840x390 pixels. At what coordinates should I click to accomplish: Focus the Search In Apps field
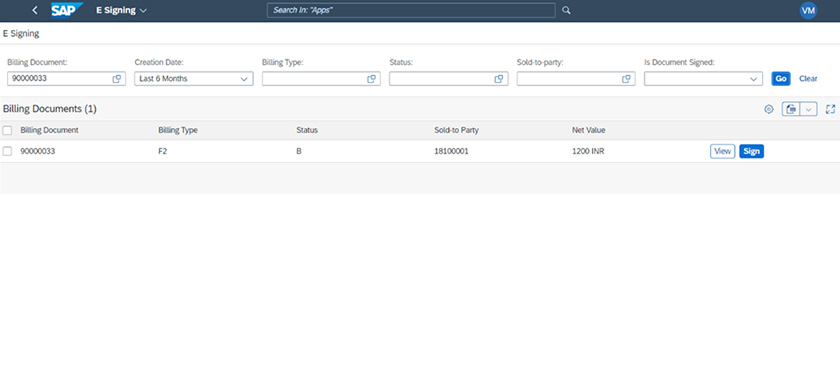click(x=411, y=10)
